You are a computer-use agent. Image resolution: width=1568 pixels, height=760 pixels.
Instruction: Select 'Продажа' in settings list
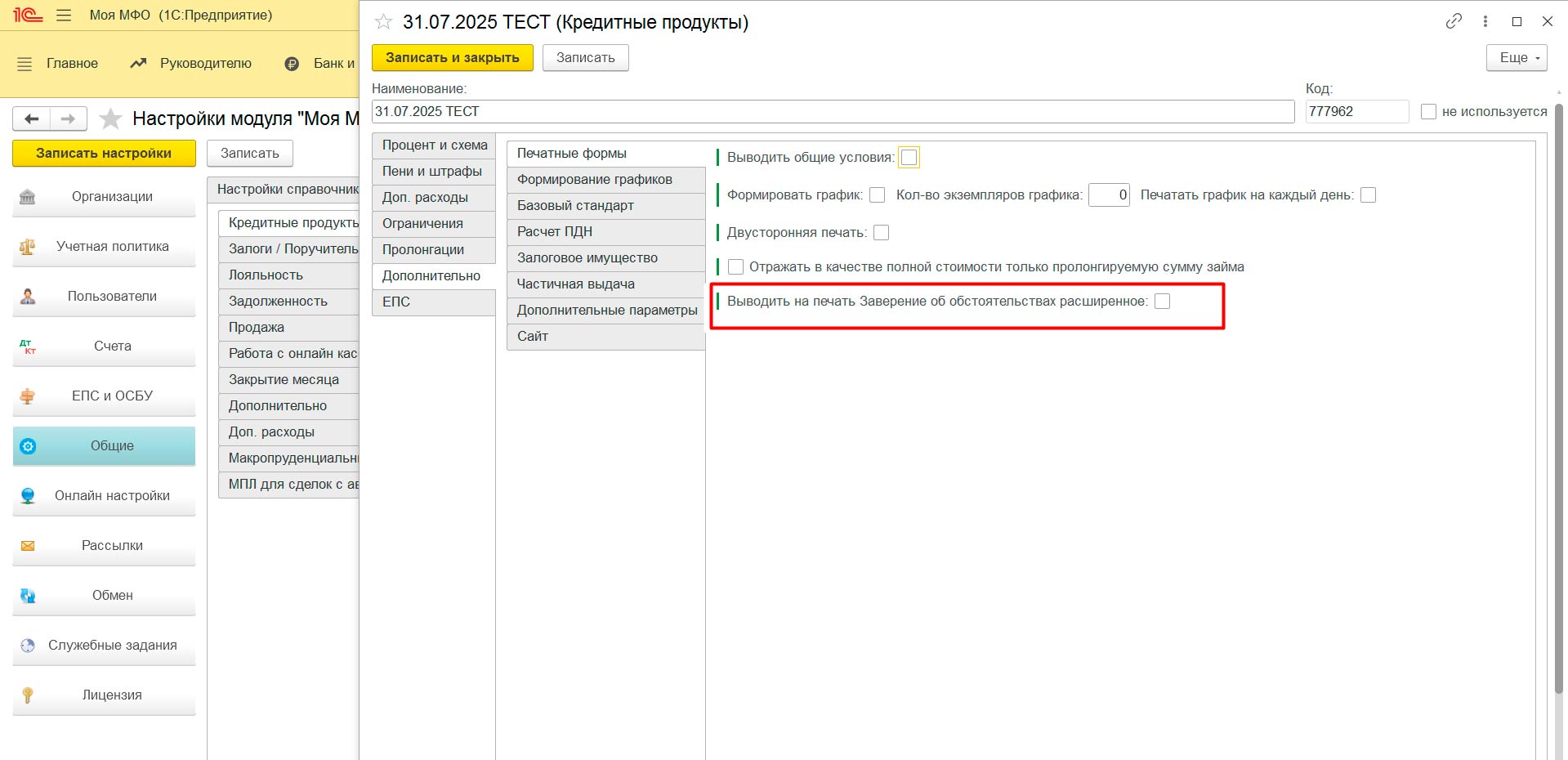click(x=289, y=328)
